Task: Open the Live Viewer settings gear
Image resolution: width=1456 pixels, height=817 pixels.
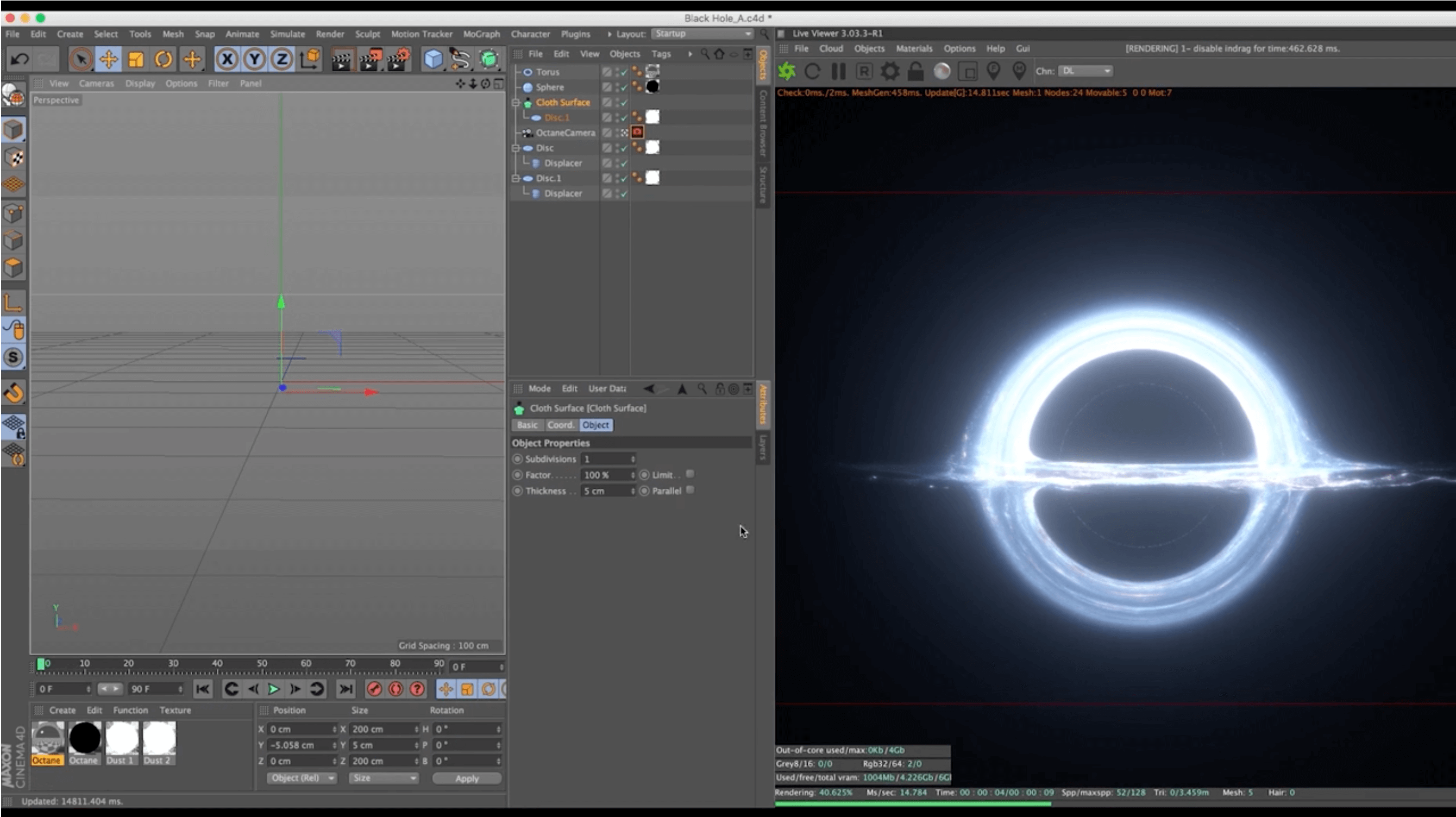Action: point(890,71)
